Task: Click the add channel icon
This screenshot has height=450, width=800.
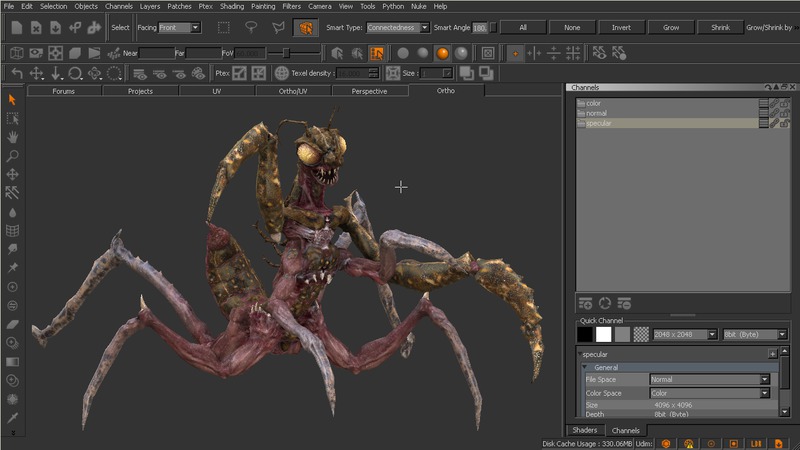Action: (x=585, y=303)
